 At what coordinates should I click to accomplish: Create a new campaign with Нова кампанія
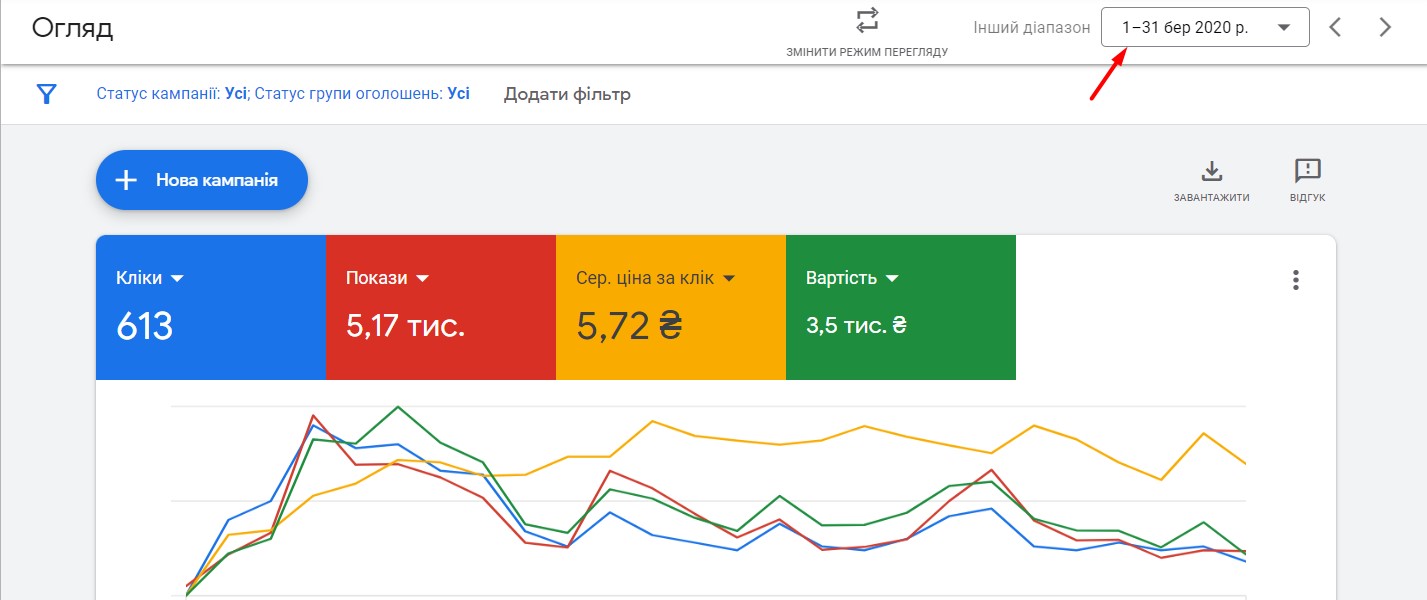(202, 180)
